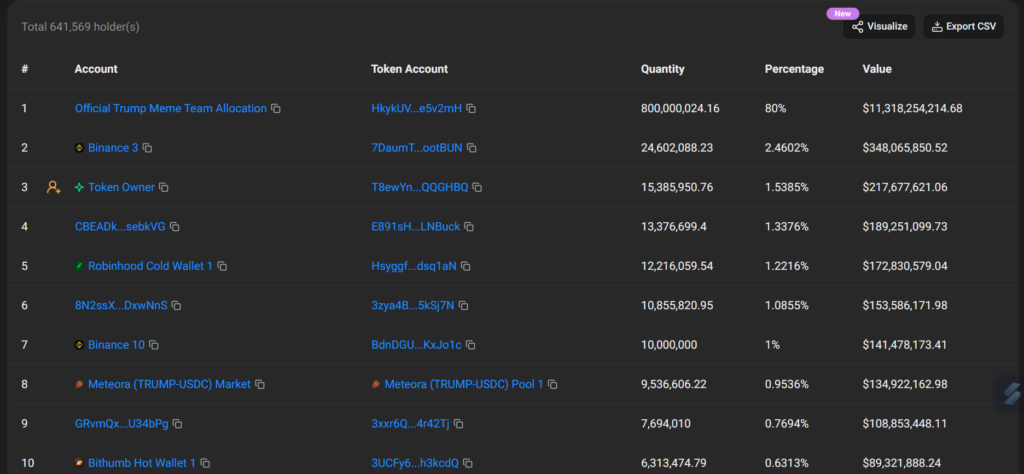Copy token account 3zya4B...5kSj7N

[x=463, y=306]
